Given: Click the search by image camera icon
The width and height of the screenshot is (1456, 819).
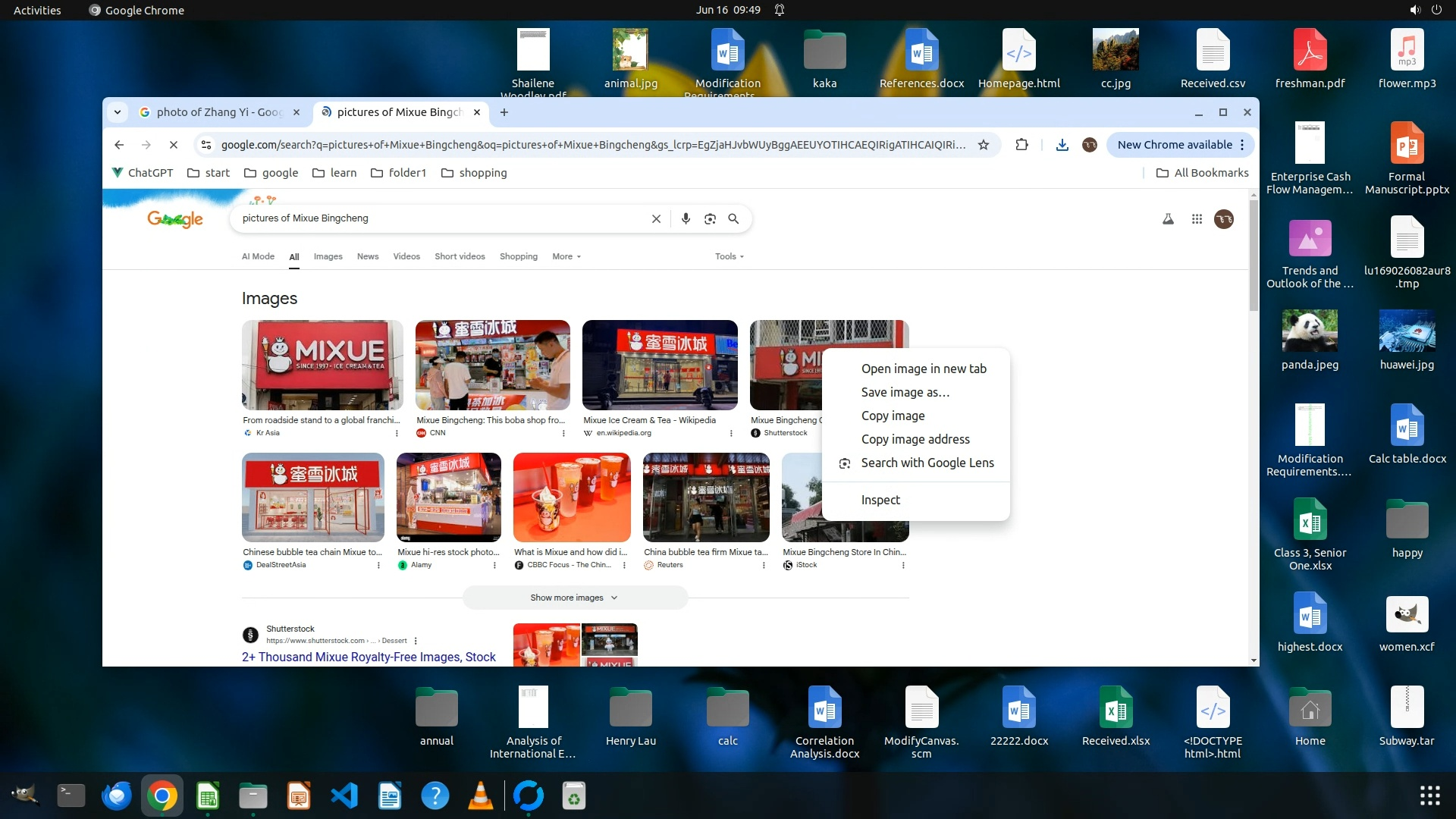Looking at the screenshot, I should click(710, 218).
